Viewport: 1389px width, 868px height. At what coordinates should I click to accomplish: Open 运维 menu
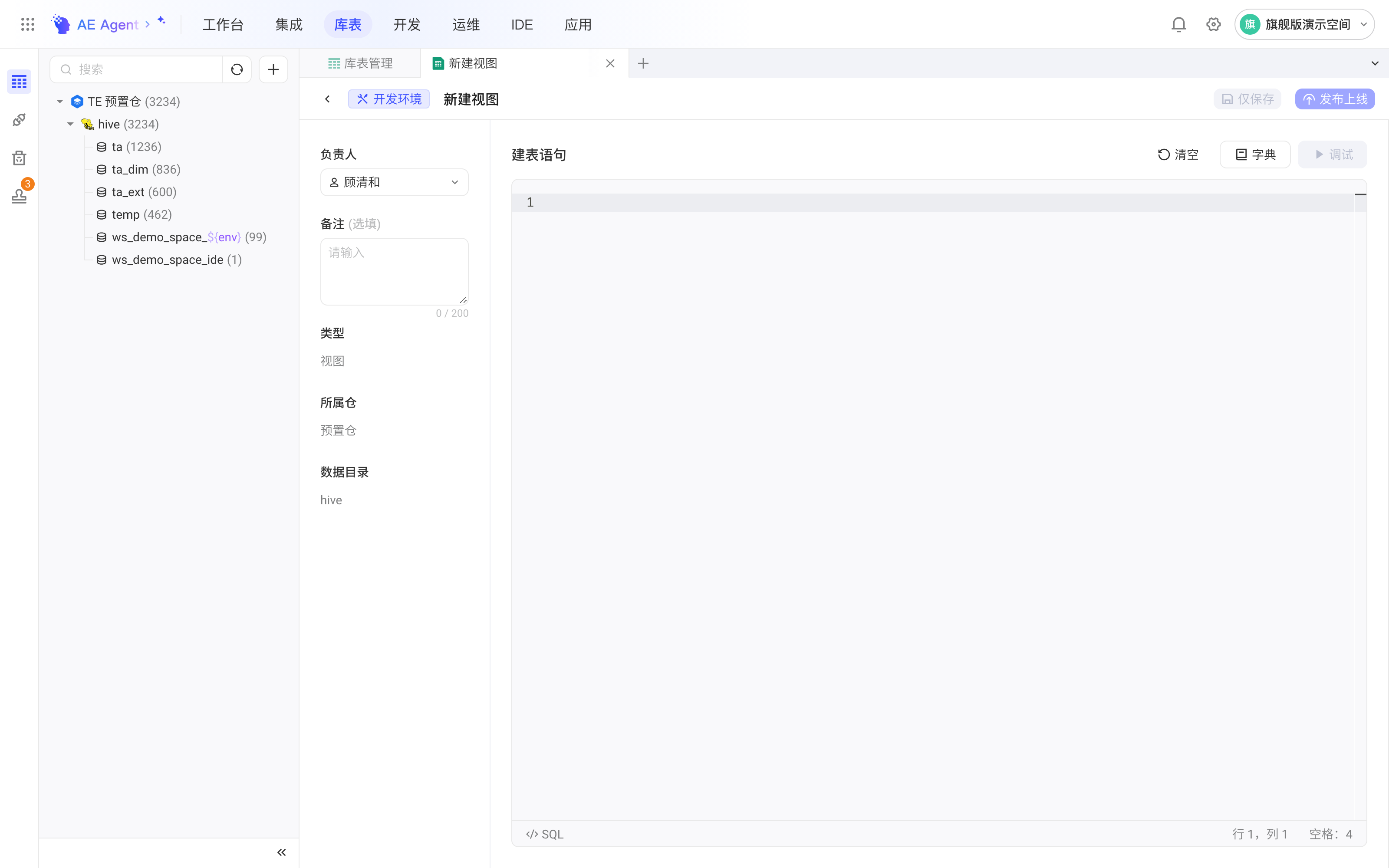point(465,25)
